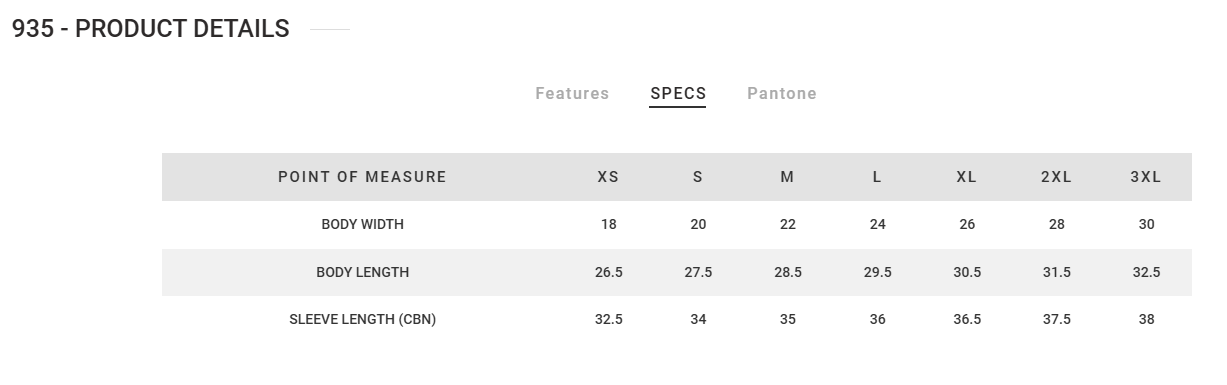Click body width value 18 for XS
1227x385 pixels.
[x=608, y=225]
